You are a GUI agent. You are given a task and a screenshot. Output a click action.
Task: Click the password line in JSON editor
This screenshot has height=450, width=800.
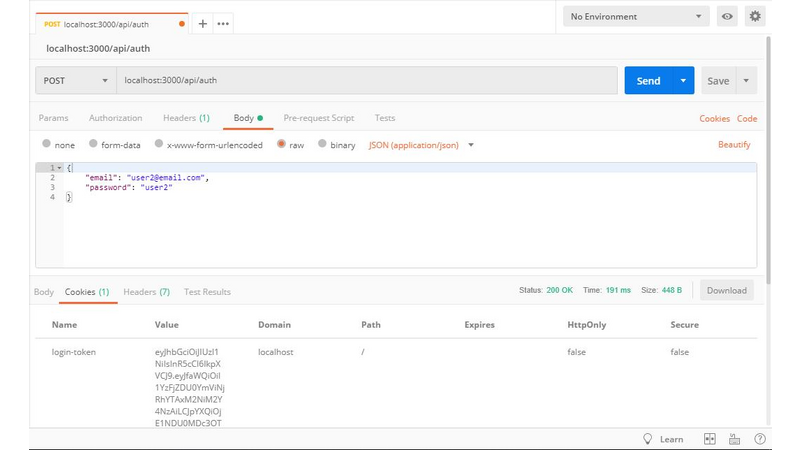click(x=129, y=187)
